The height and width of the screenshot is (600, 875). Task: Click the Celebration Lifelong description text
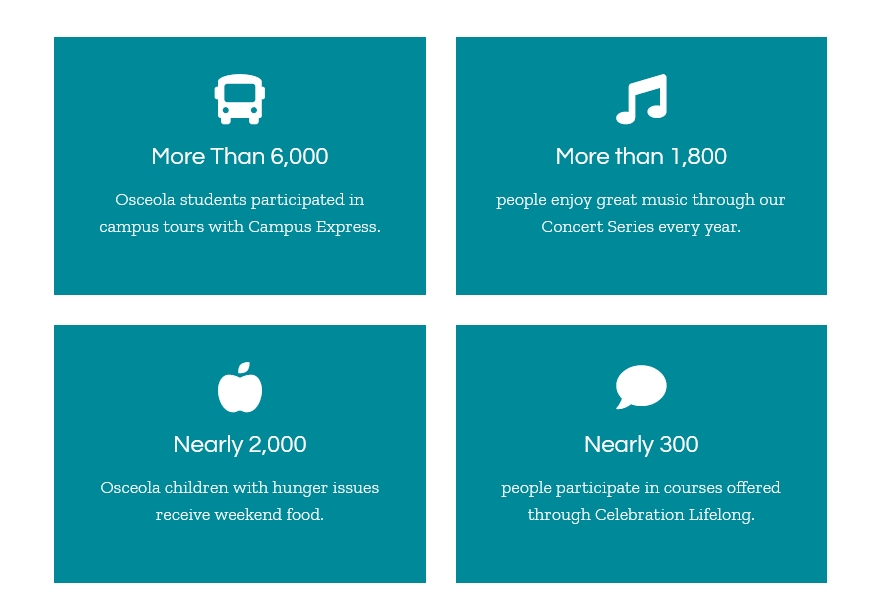click(641, 501)
